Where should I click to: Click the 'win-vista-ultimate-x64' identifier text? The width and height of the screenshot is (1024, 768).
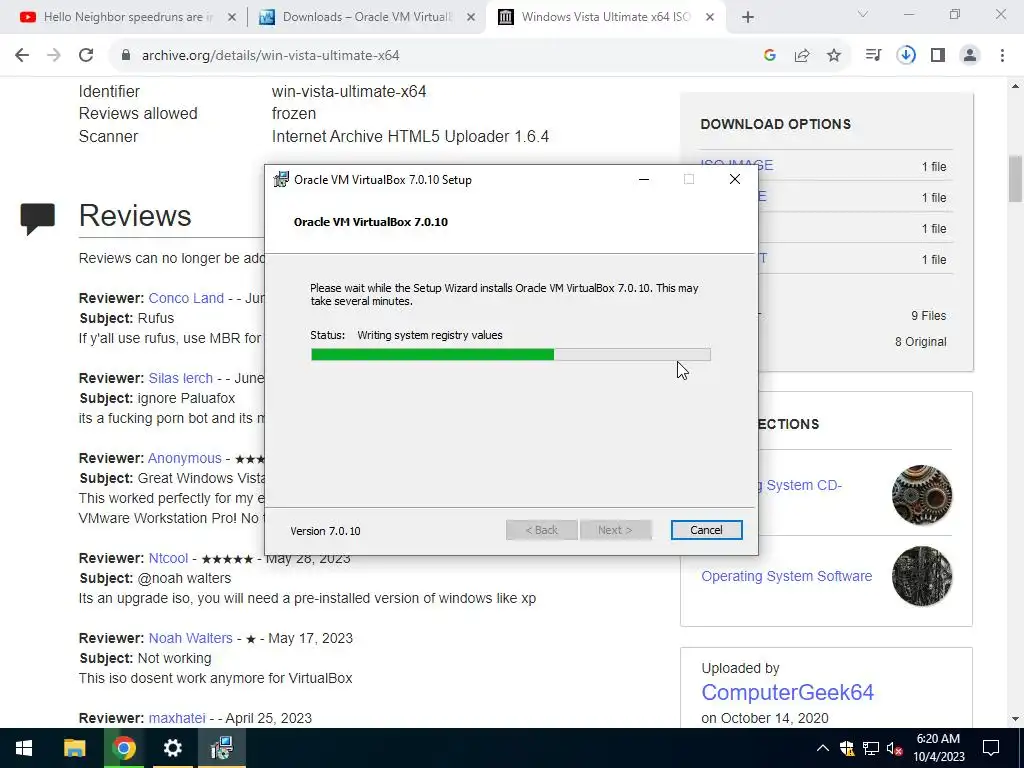point(349,91)
